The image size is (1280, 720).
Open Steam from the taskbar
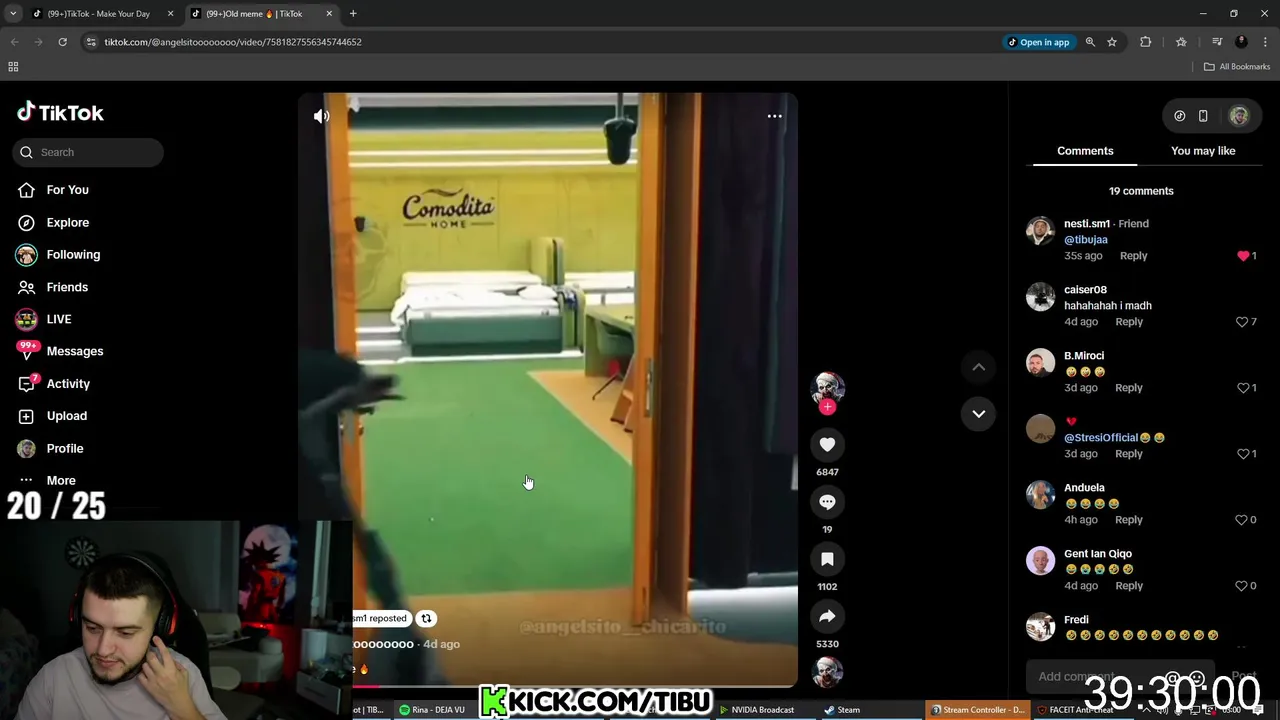click(x=842, y=710)
